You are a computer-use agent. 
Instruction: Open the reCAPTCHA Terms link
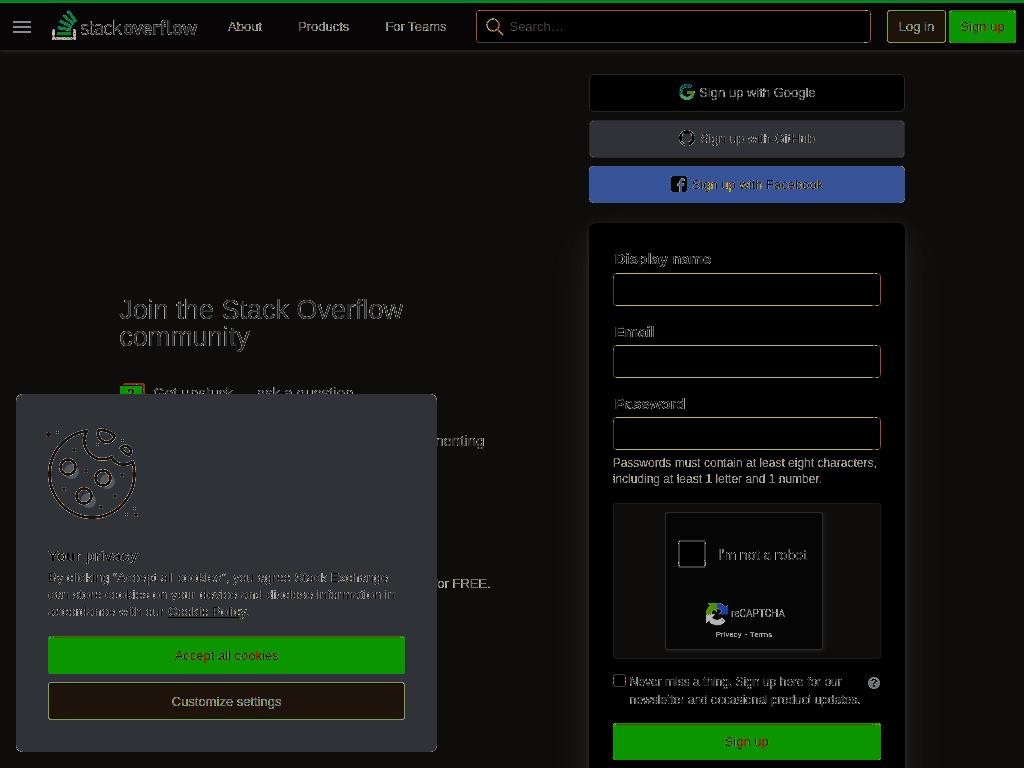[761, 635]
